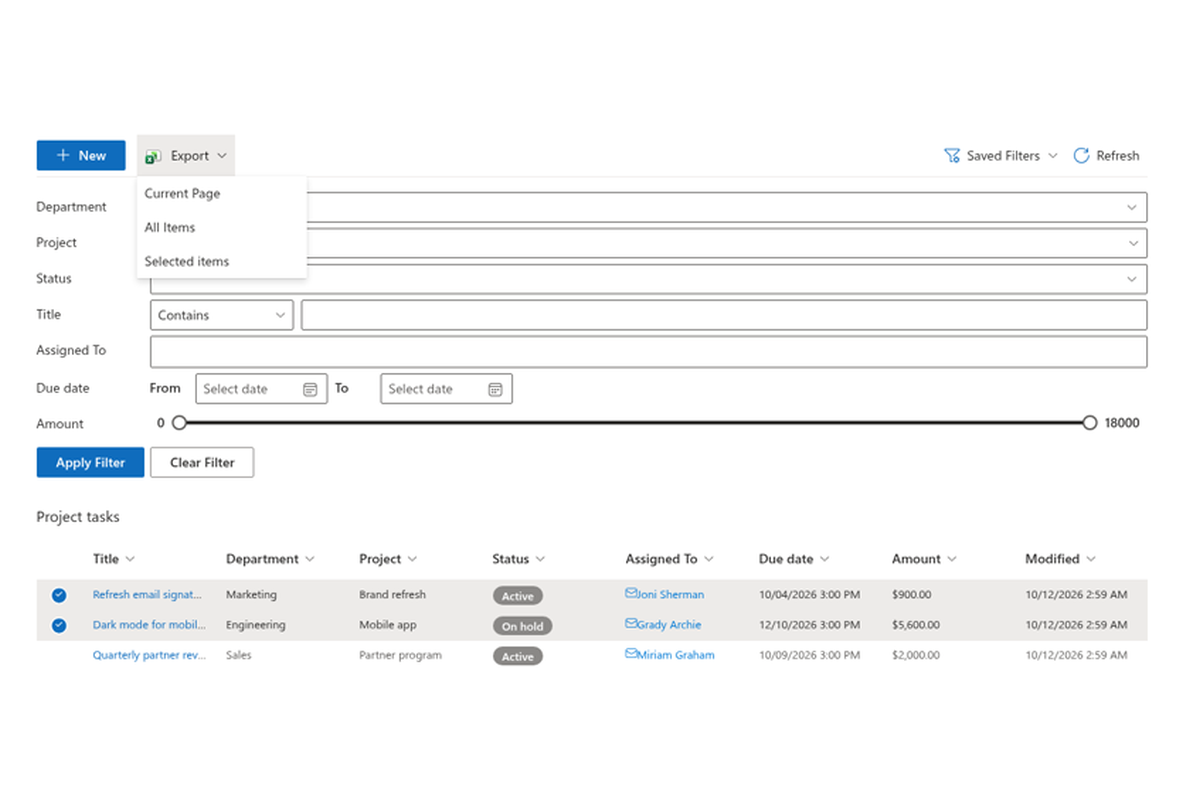
Task: Open the Status filter dropdown
Action: click(648, 279)
